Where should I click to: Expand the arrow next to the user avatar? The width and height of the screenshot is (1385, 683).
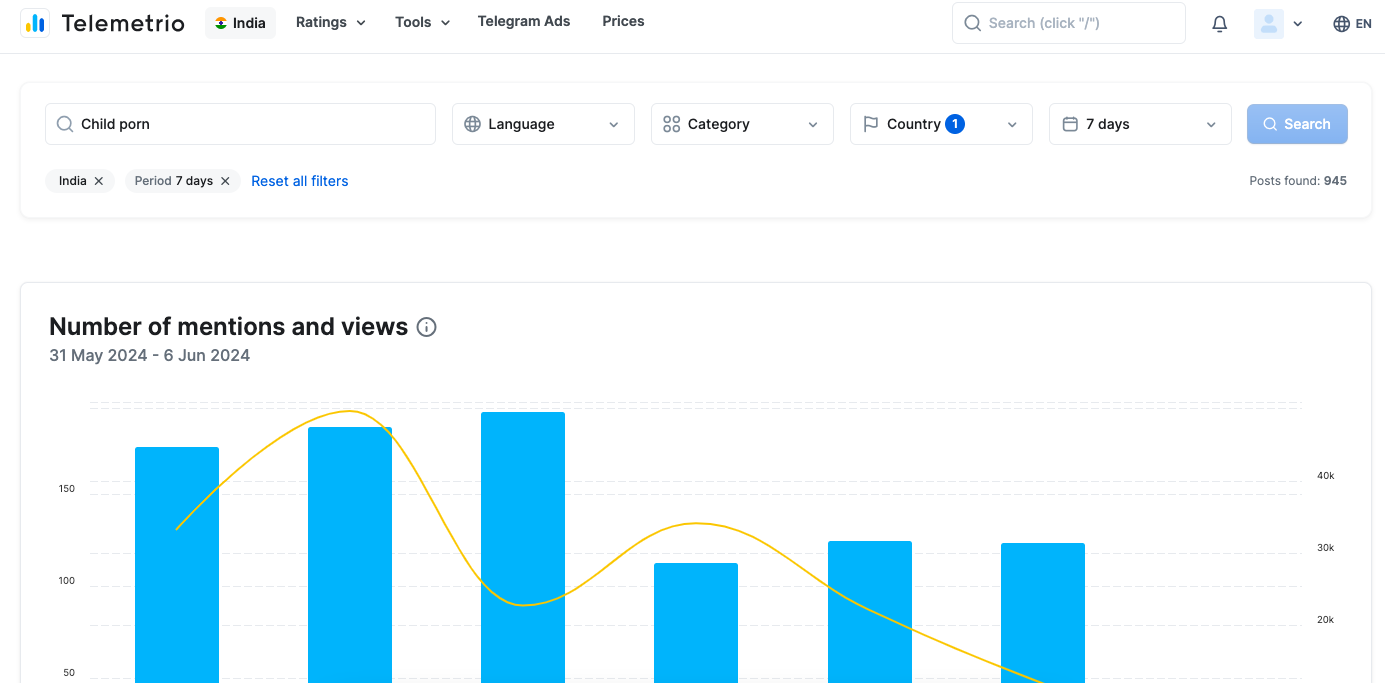tap(1298, 24)
